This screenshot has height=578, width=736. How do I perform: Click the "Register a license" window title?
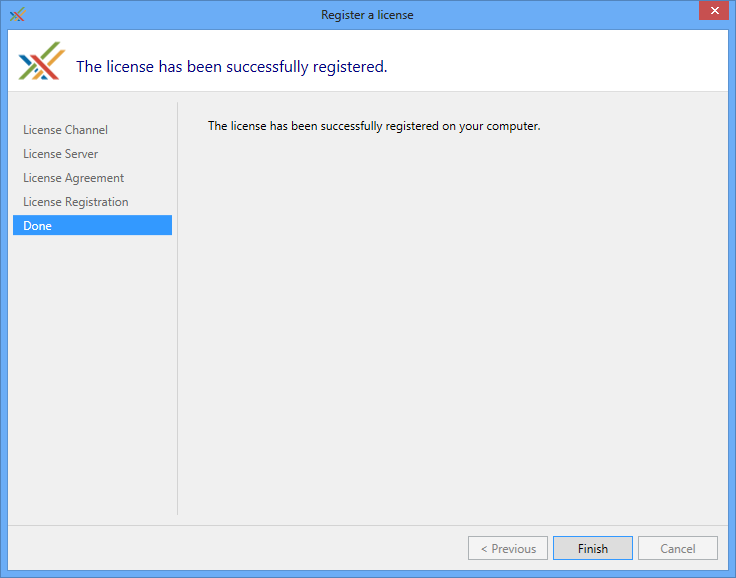tap(367, 15)
